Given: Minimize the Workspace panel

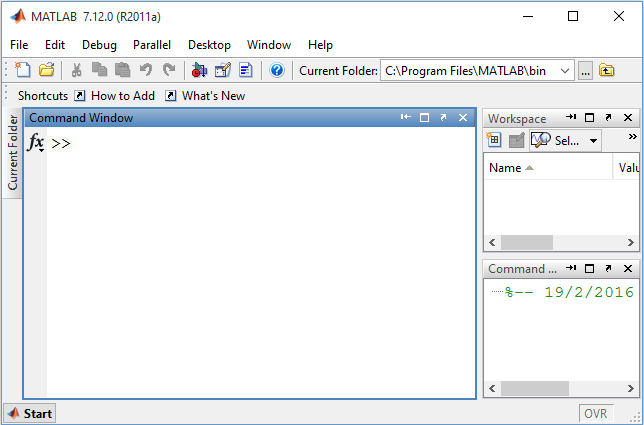Looking at the screenshot, I should pos(571,117).
